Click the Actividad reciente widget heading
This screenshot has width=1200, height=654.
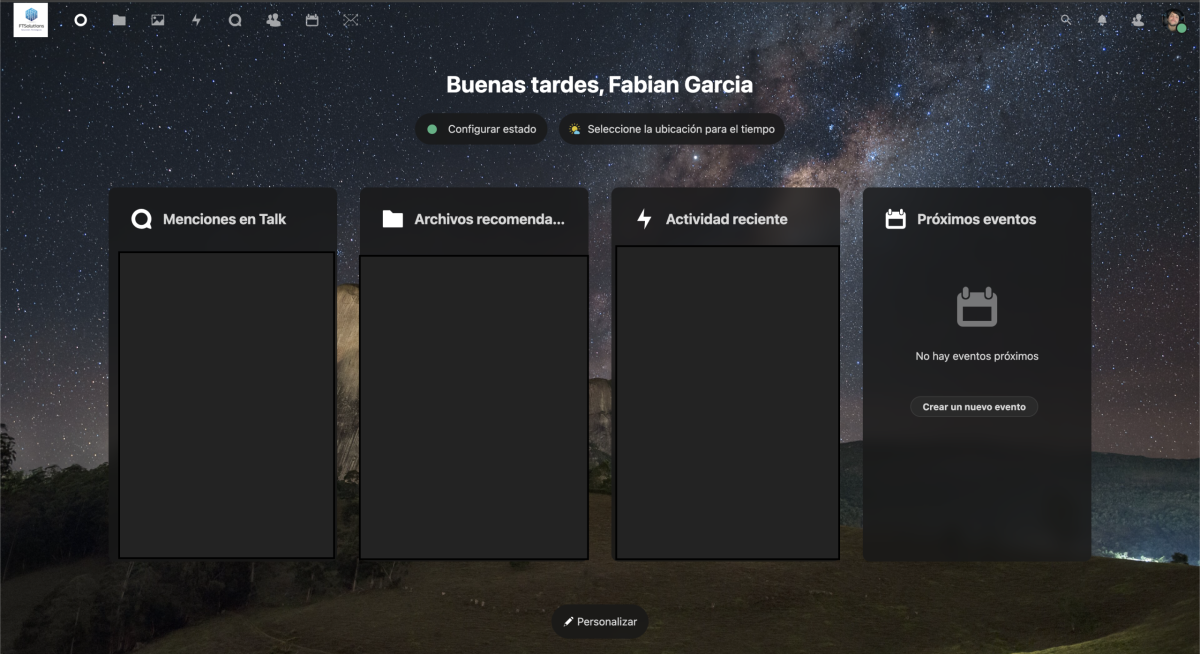726,219
